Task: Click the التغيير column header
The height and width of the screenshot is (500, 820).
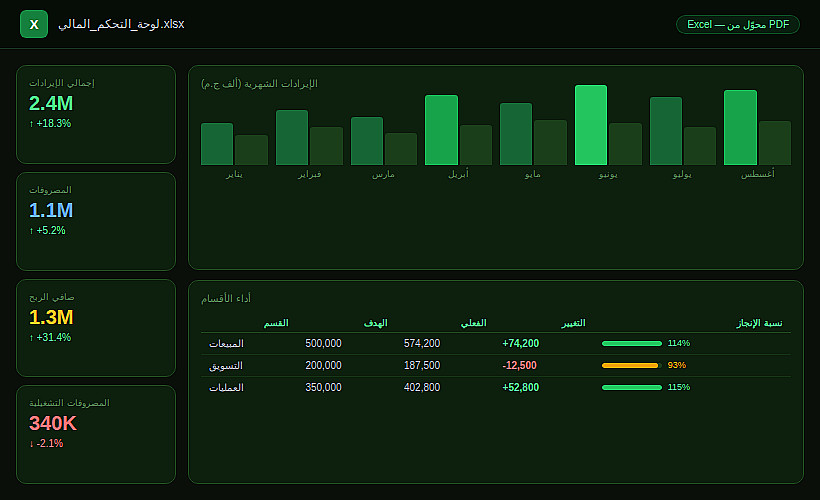Action: click(x=573, y=323)
